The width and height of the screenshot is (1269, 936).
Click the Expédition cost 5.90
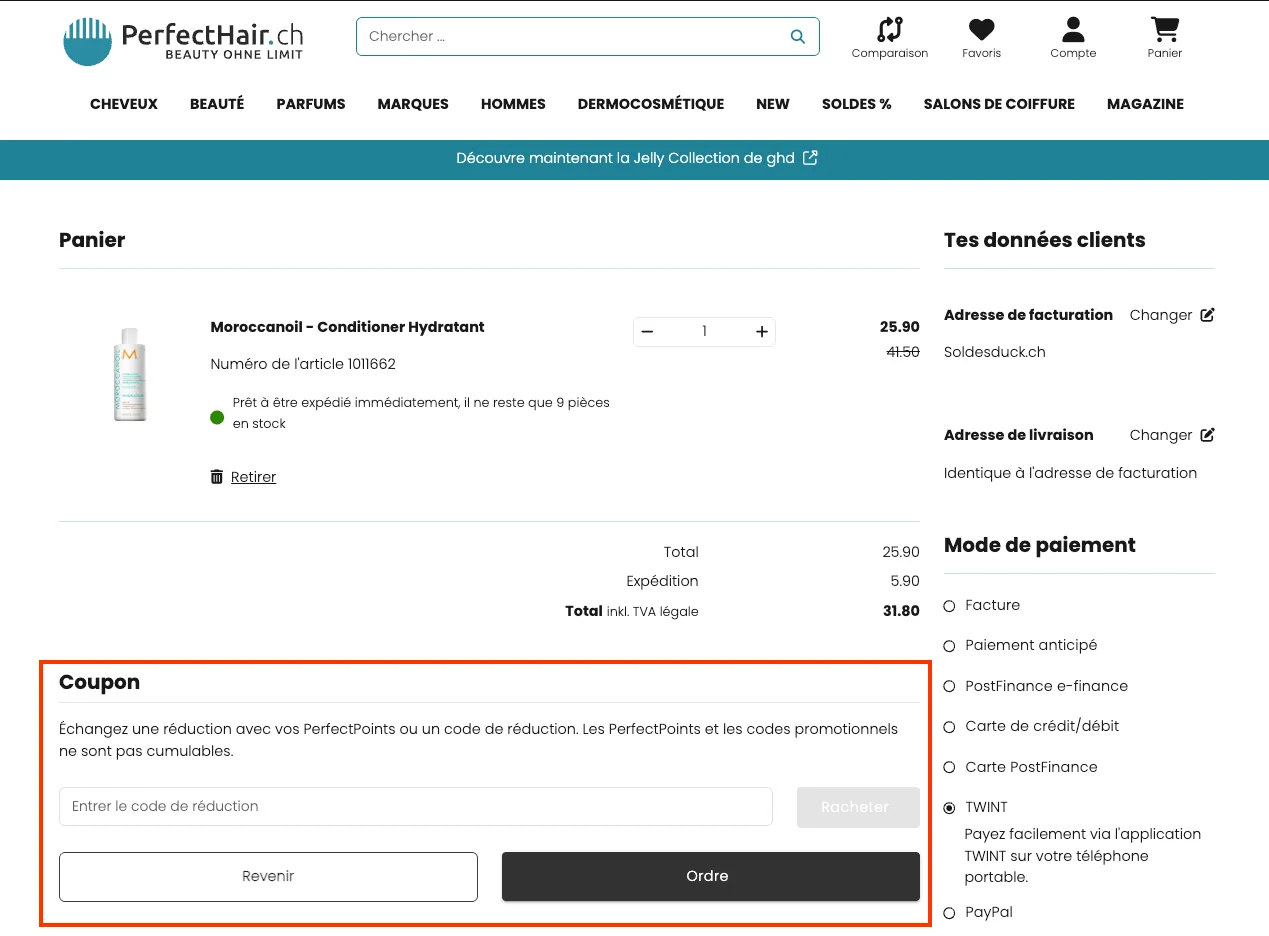coord(905,581)
